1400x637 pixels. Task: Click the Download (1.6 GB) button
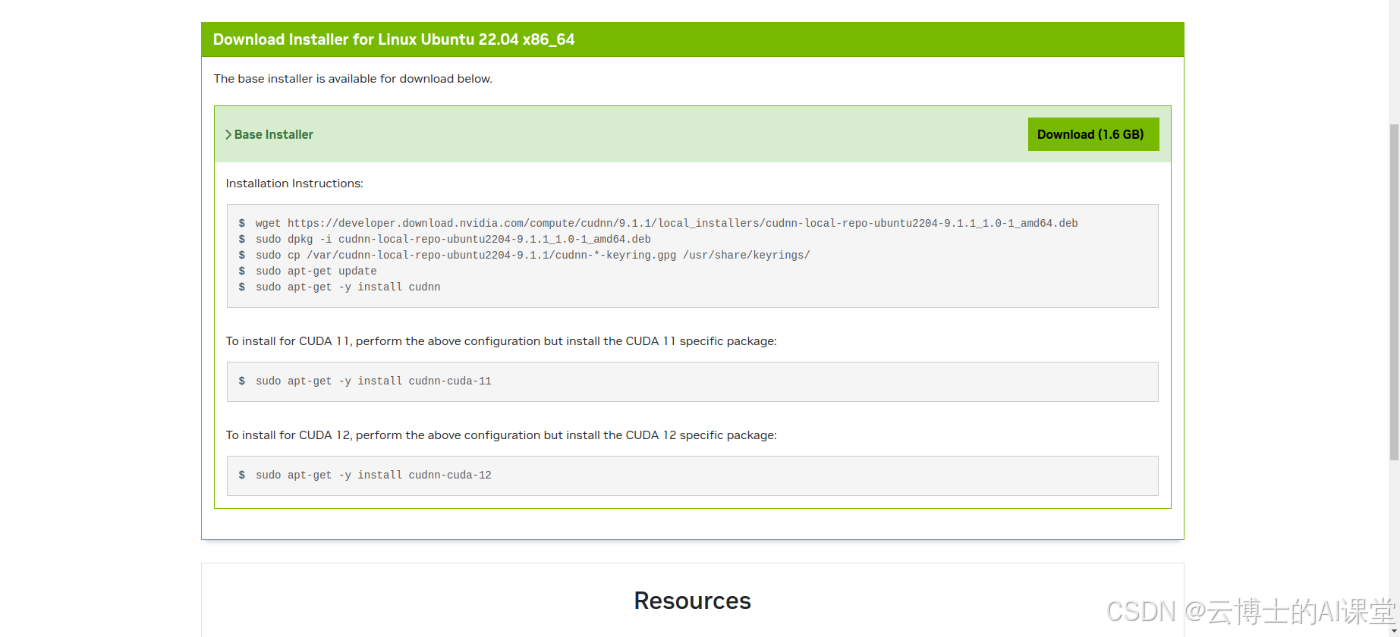coord(1093,134)
